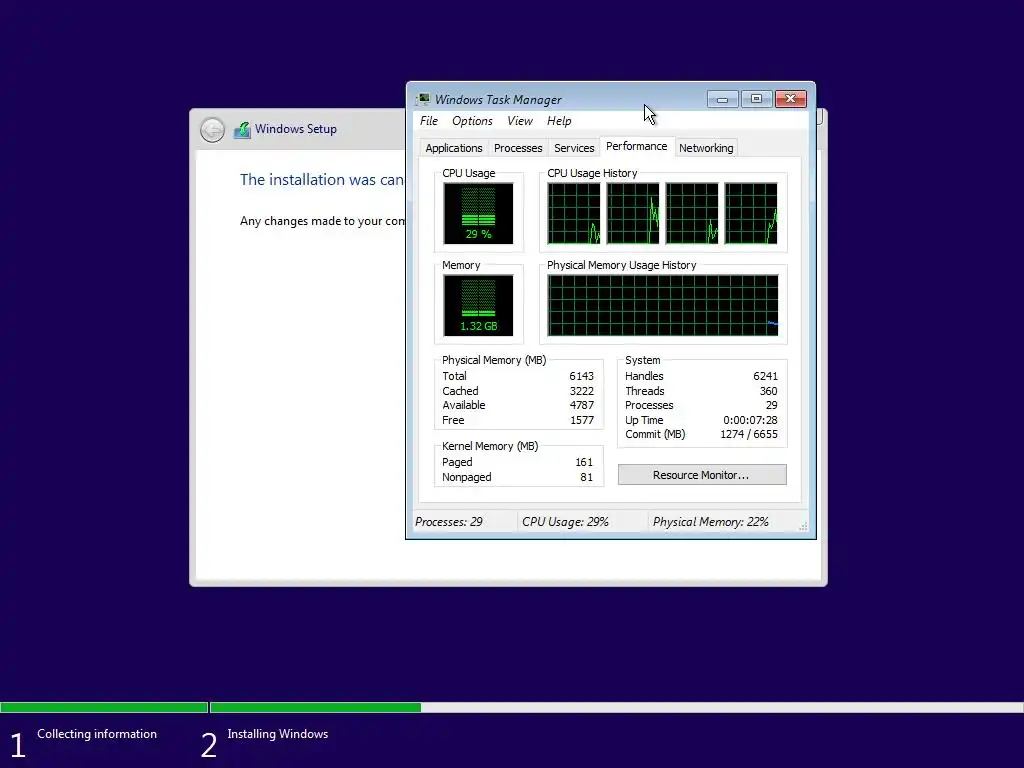Click the Available value 4787
This screenshot has width=1024, height=768.
(x=581, y=406)
